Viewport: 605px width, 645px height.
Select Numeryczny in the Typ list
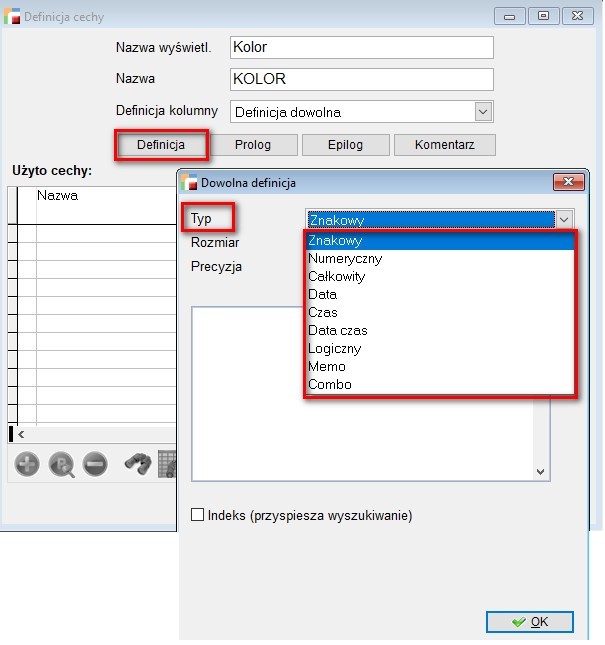(x=440, y=258)
